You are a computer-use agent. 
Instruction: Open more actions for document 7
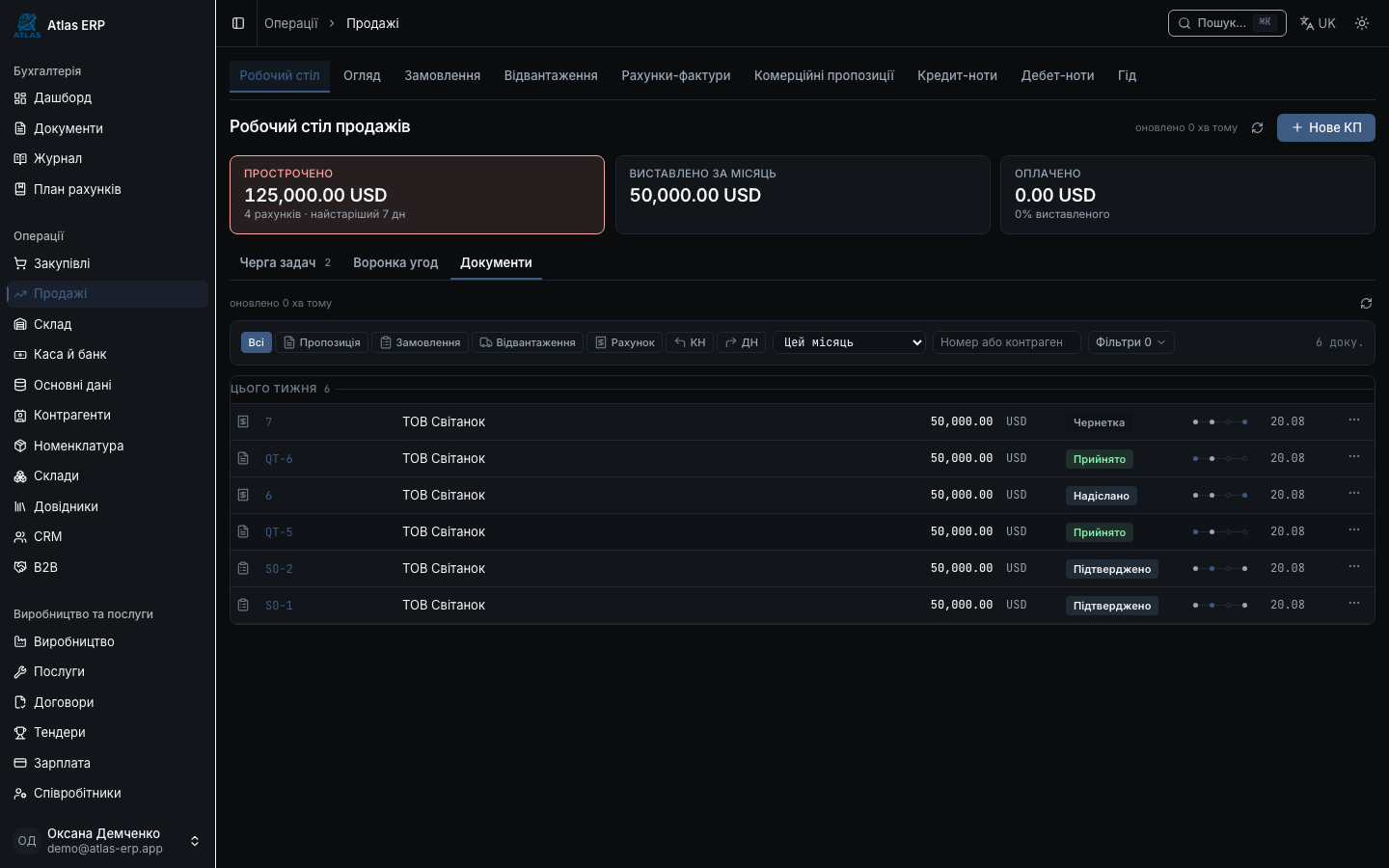(1354, 420)
